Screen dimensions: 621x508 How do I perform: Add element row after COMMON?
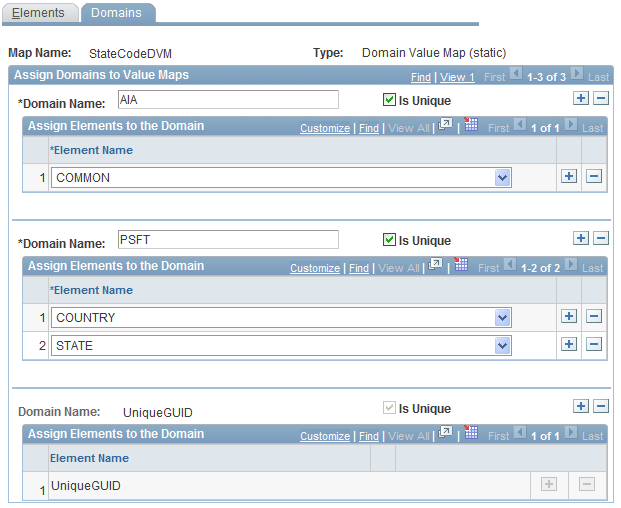point(569,176)
